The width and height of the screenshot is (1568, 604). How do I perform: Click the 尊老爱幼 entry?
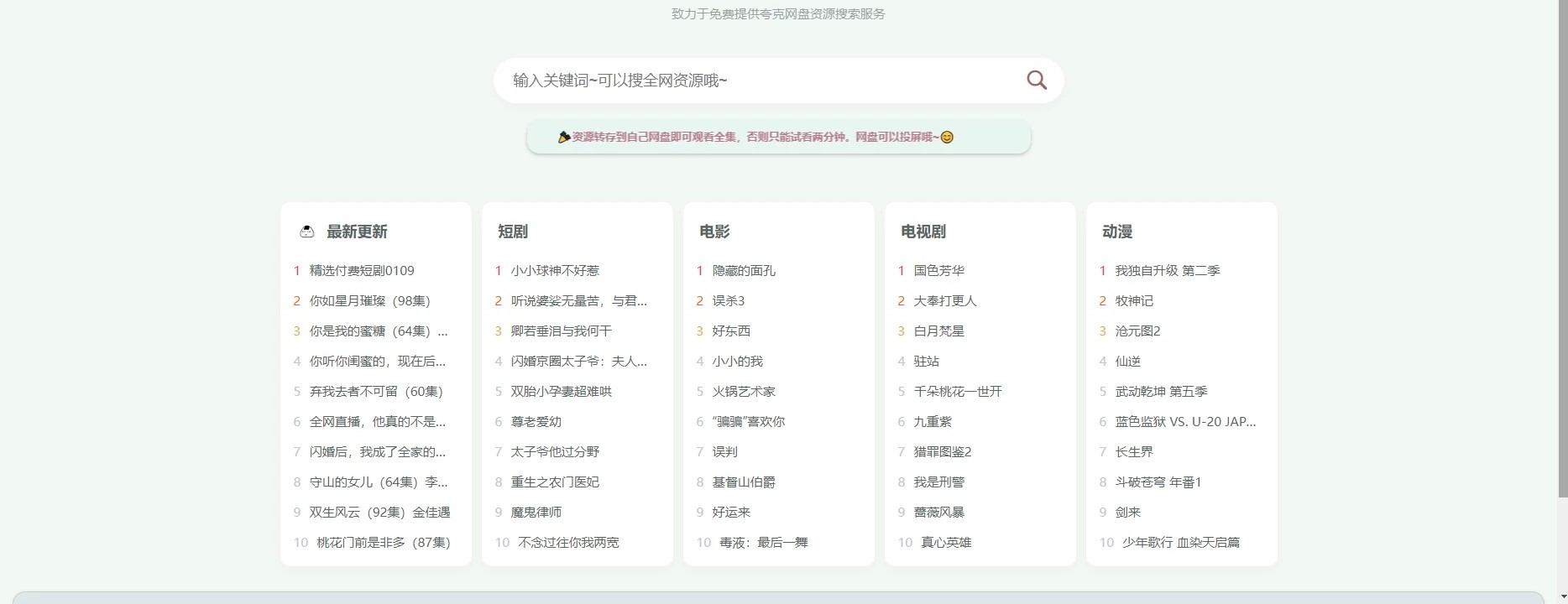point(536,422)
